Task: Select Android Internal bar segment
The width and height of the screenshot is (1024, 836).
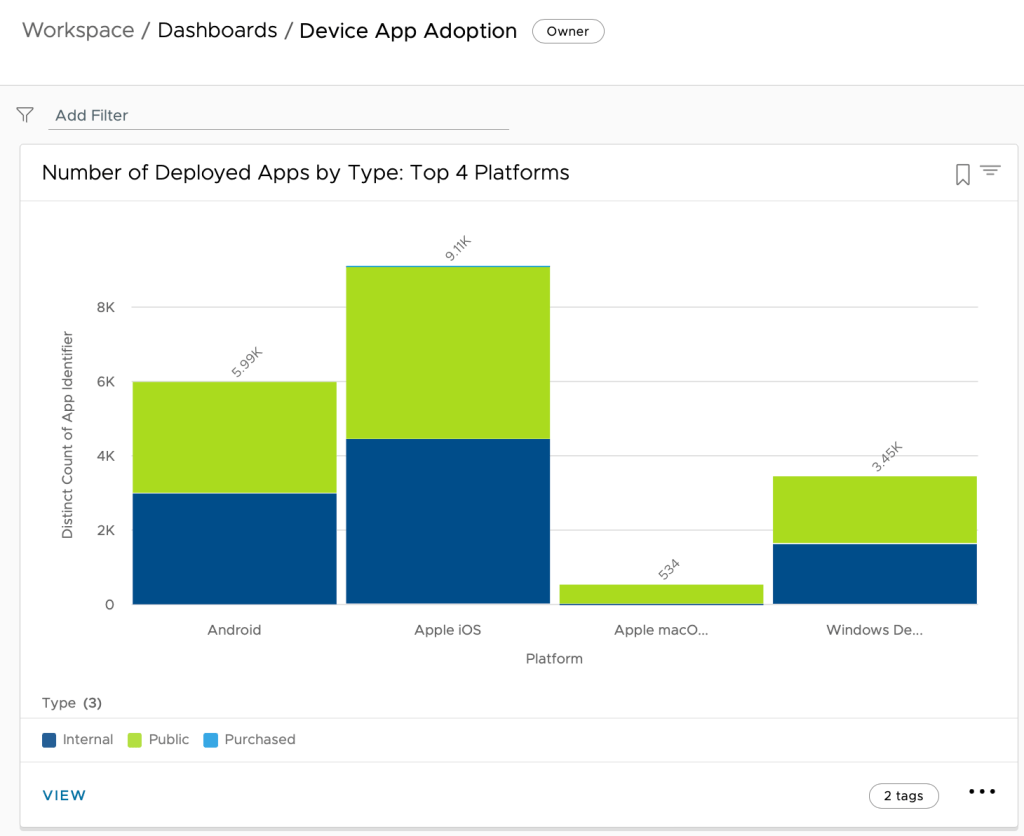Action: pyautogui.click(x=234, y=549)
